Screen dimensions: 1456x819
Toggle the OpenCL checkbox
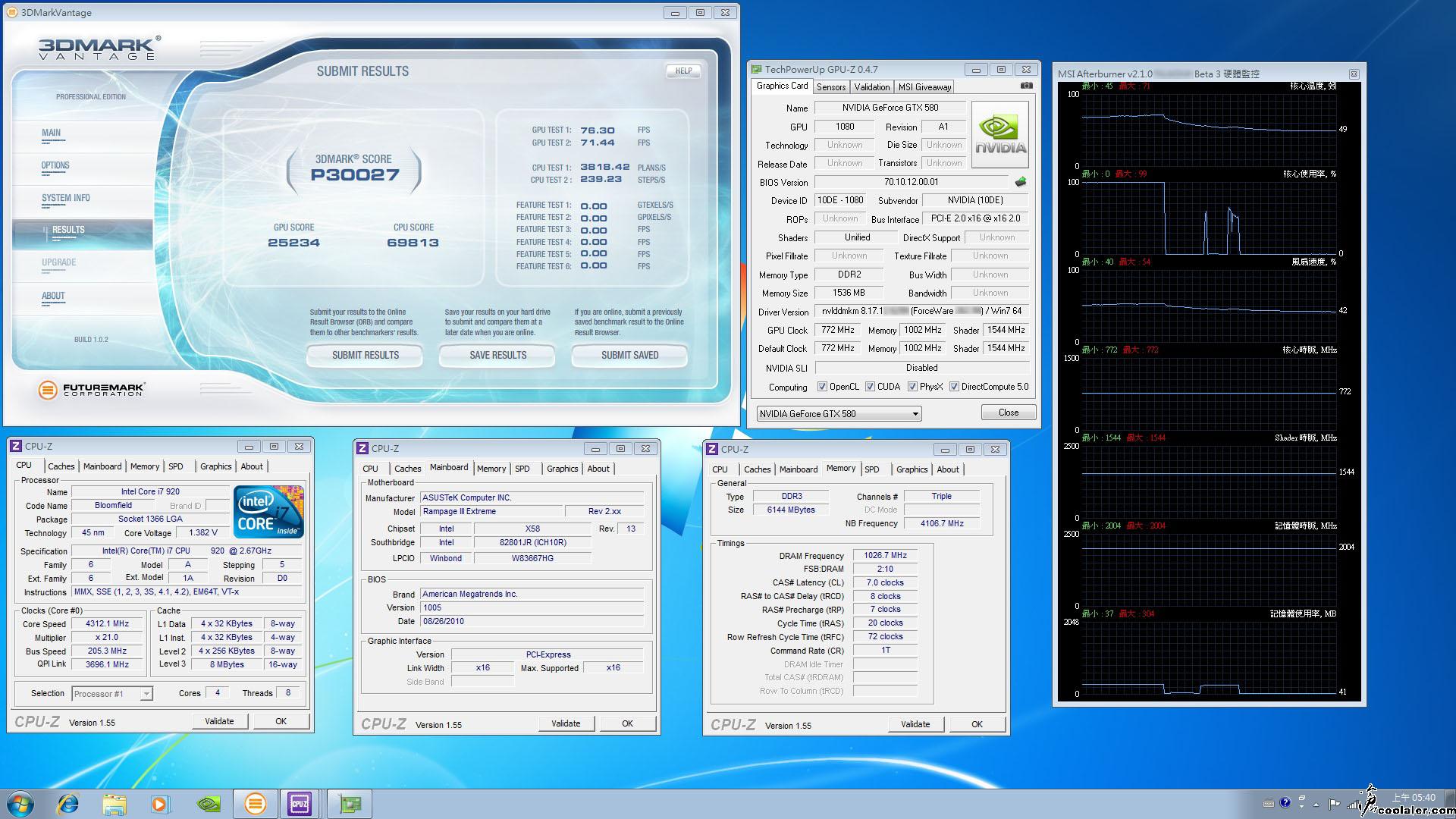pyautogui.click(x=822, y=387)
